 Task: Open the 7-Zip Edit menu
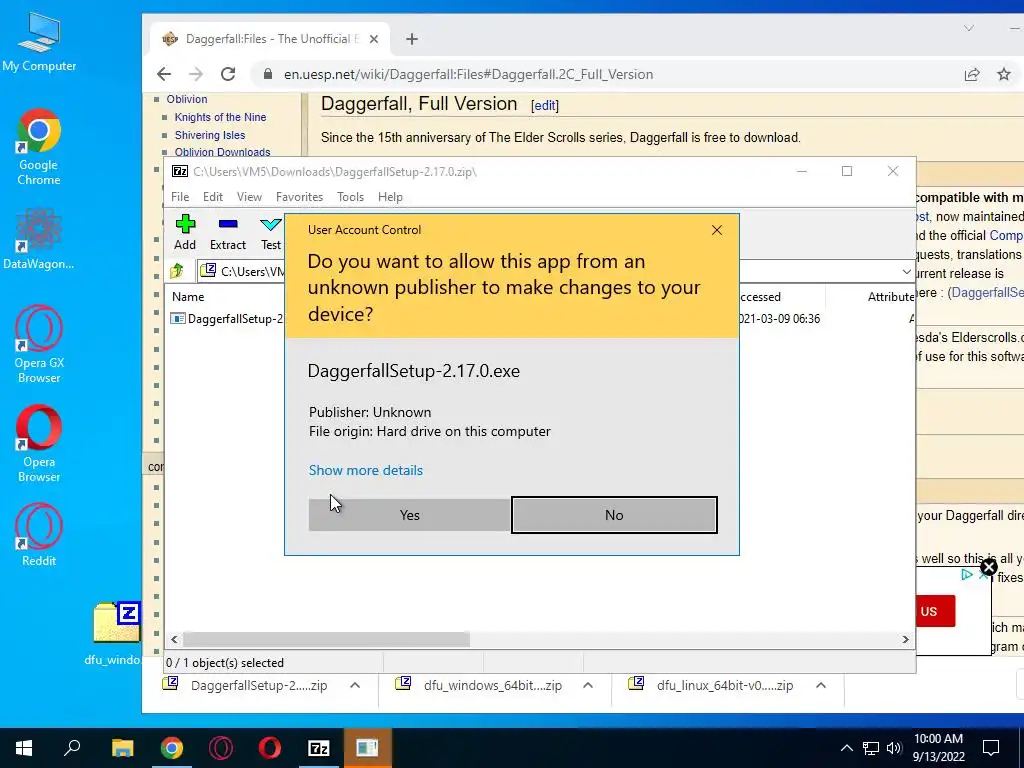pos(213,197)
